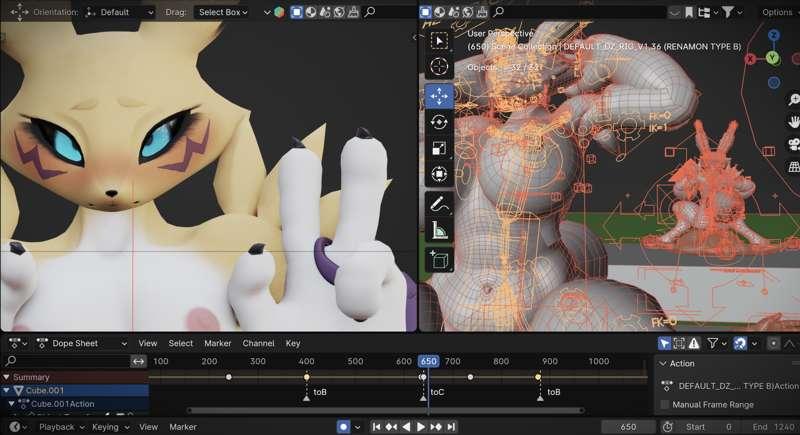Open the Key menu
The height and width of the screenshot is (435, 800).
[293, 344]
